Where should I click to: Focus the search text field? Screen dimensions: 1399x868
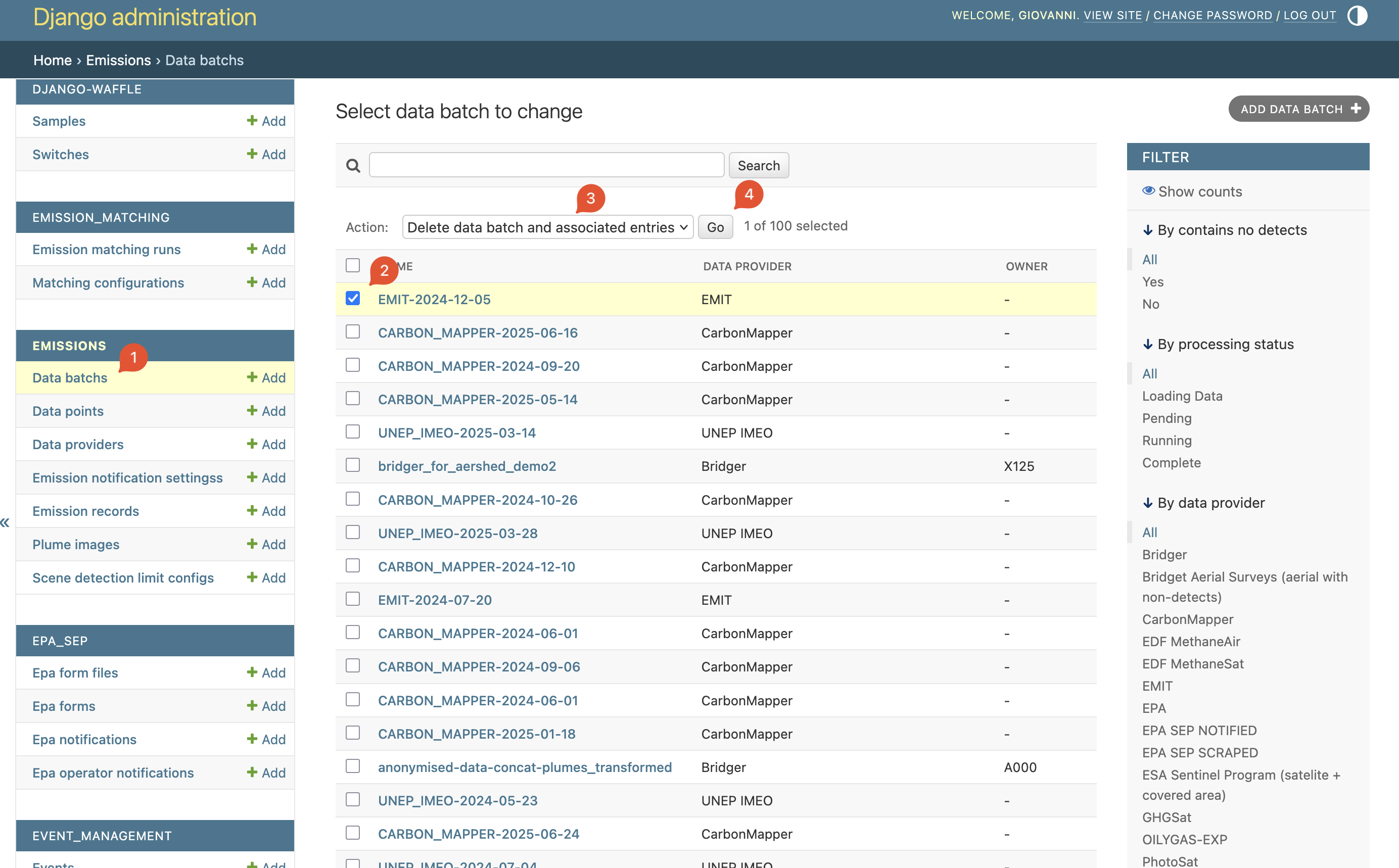(546, 165)
